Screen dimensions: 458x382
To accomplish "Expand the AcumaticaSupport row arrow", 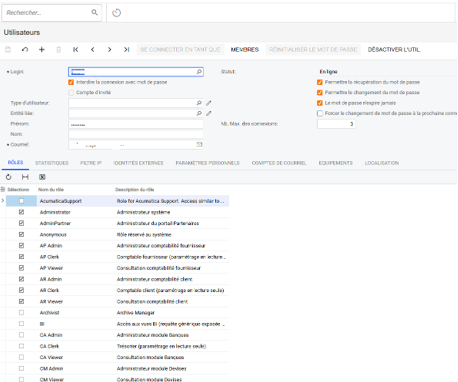I will click(3, 201).
